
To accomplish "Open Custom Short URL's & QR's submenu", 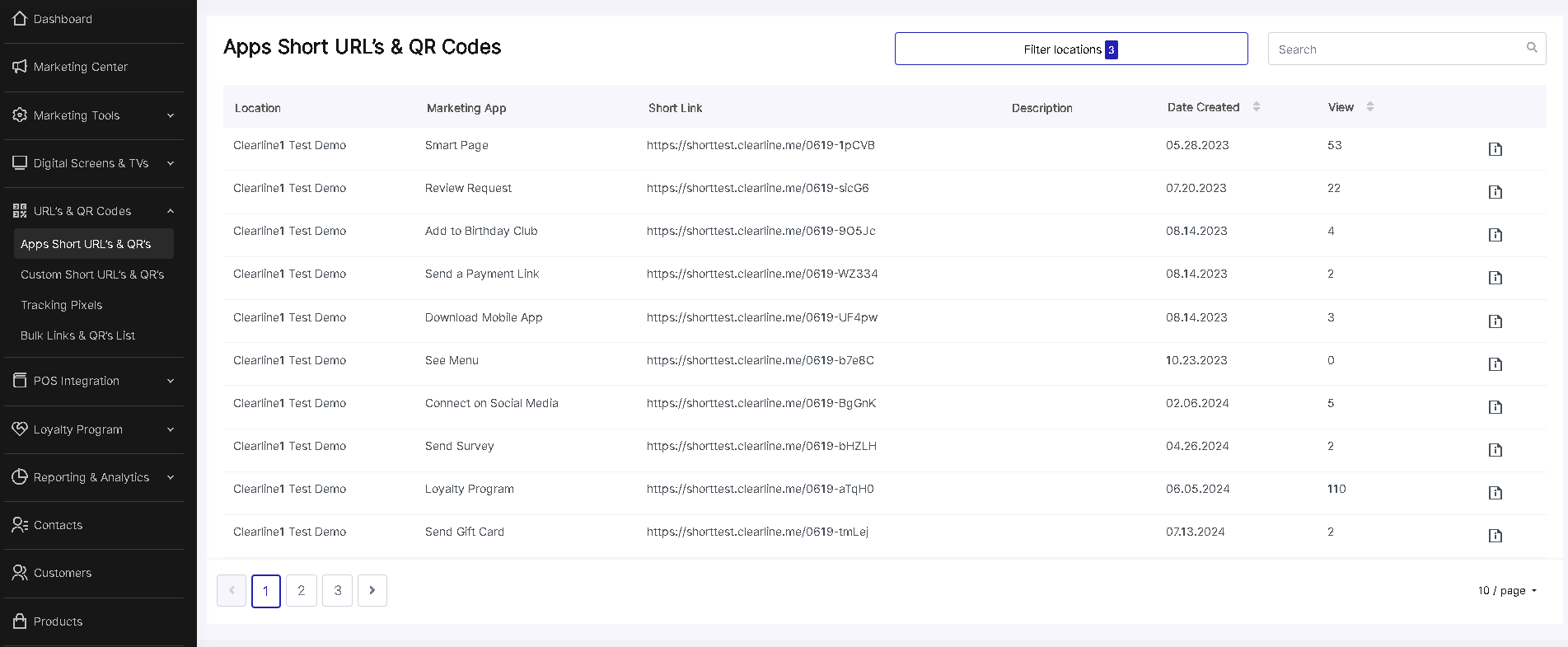I will pos(92,274).
